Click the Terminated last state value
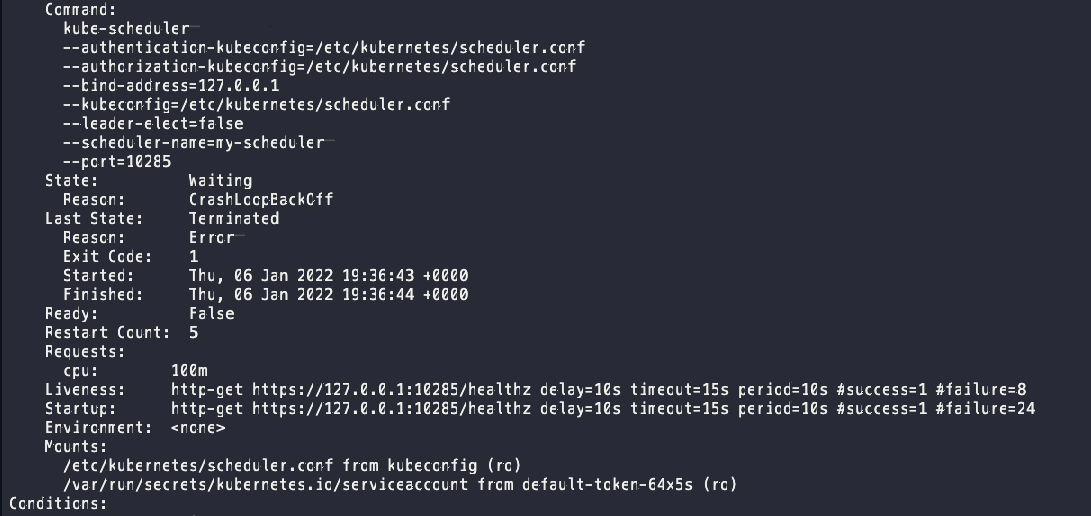This screenshot has height=516, width=1091. tap(234, 218)
